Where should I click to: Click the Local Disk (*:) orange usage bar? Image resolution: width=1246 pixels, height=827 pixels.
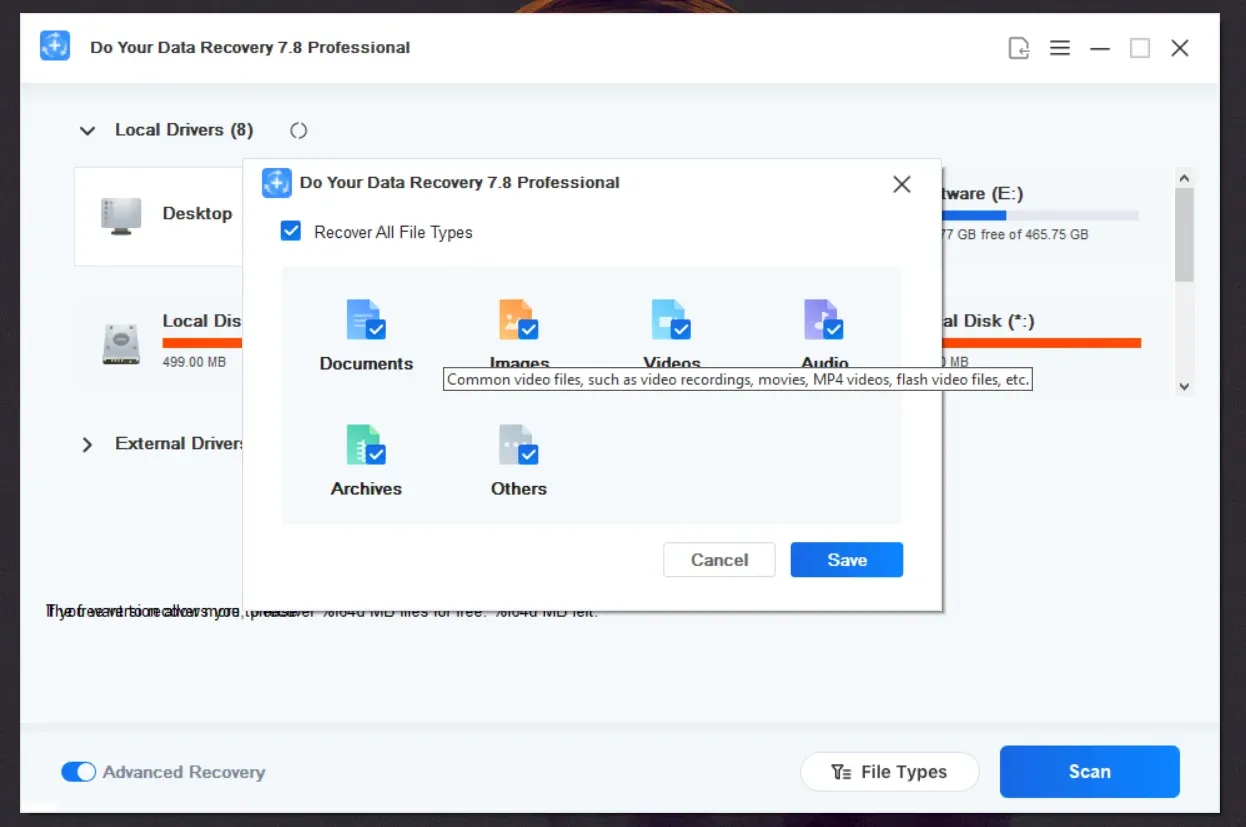1041,343
